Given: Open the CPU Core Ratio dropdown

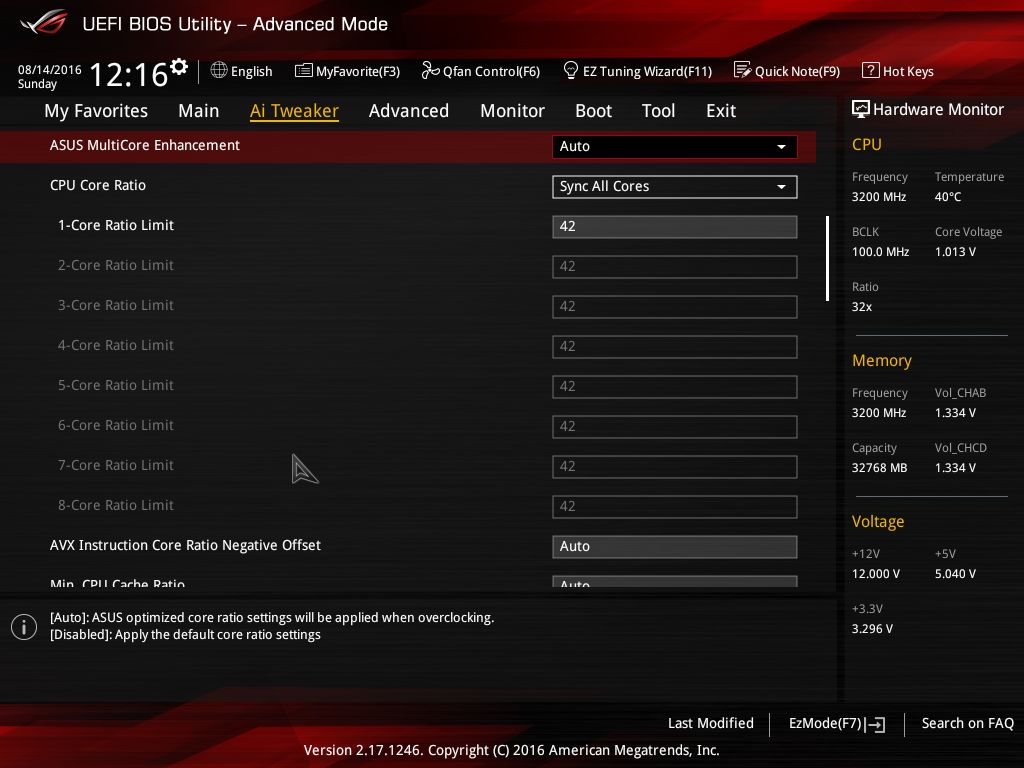Looking at the screenshot, I should 674,187.
